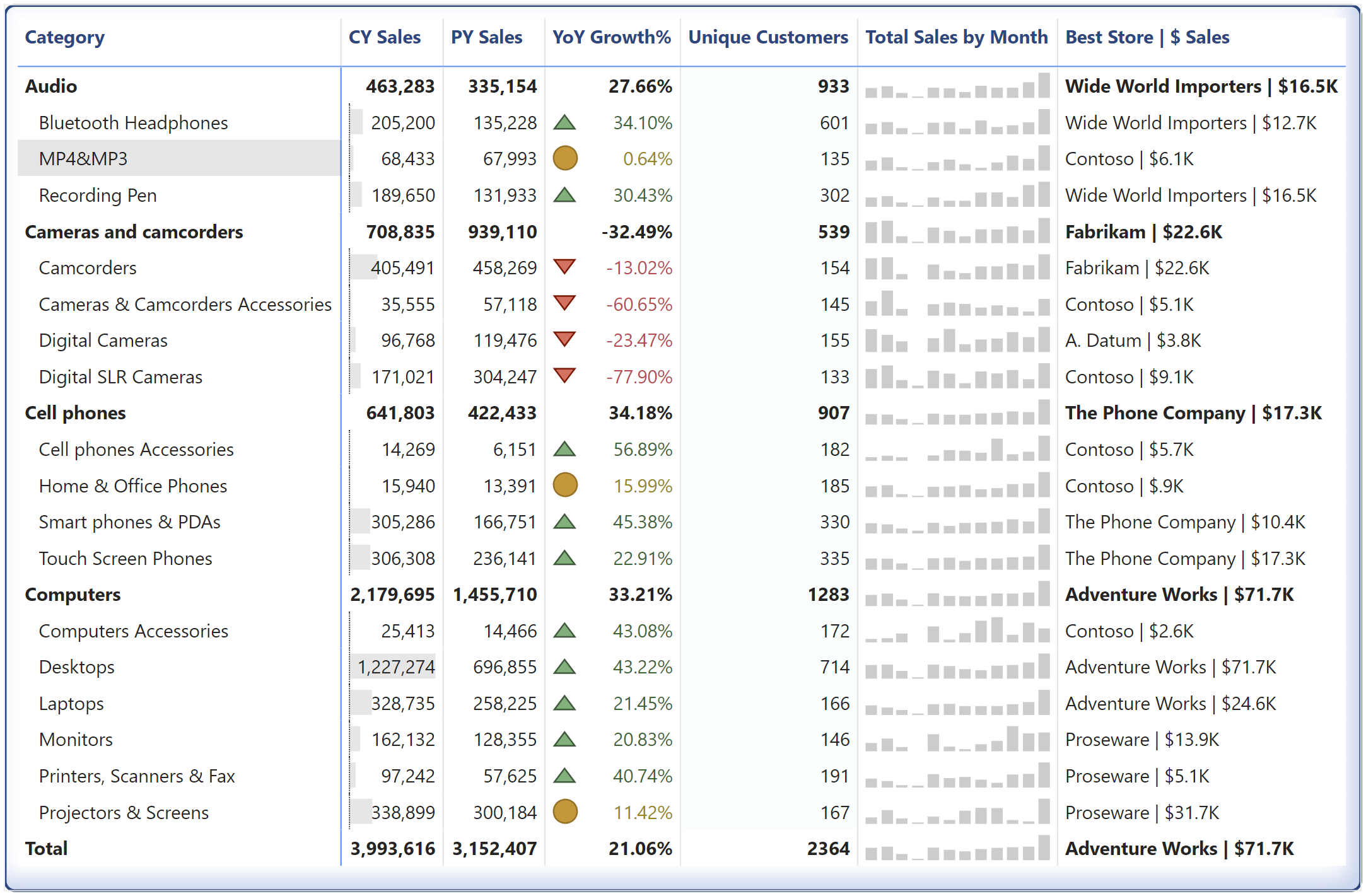The width and height of the screenshot is (1366, 896).
Task: Select the yellow indicator for Projectors & Screens
Action: point(566,812)
